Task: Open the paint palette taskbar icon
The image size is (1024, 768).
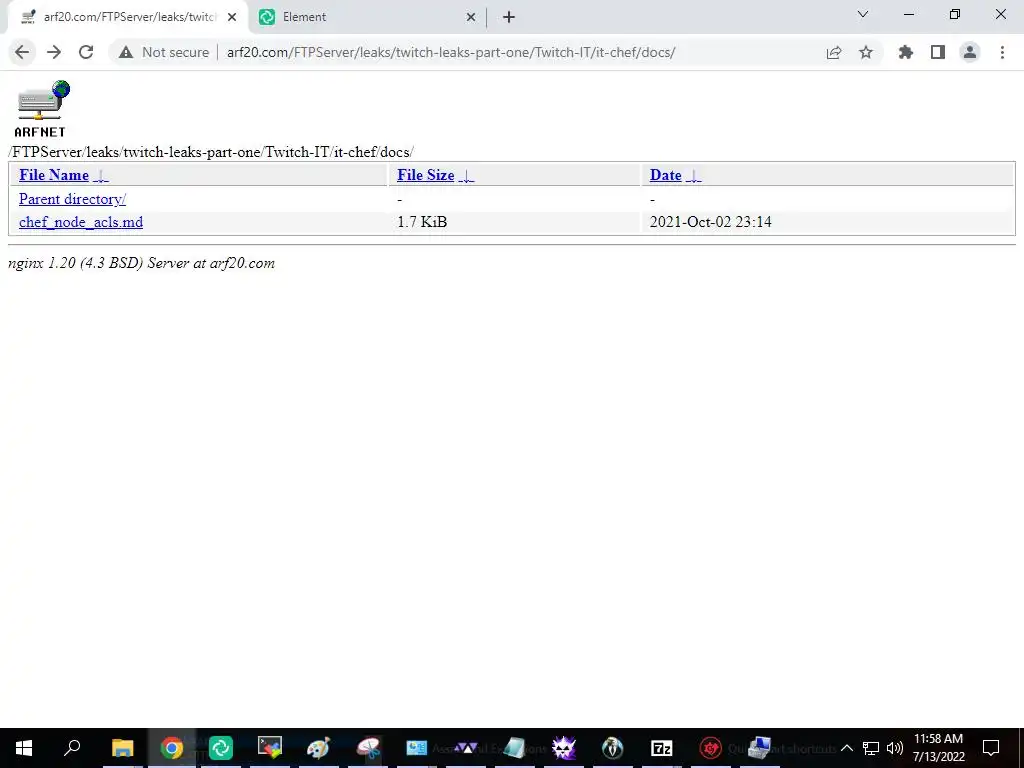Action: pyautogui.click(x=319, y=748)
